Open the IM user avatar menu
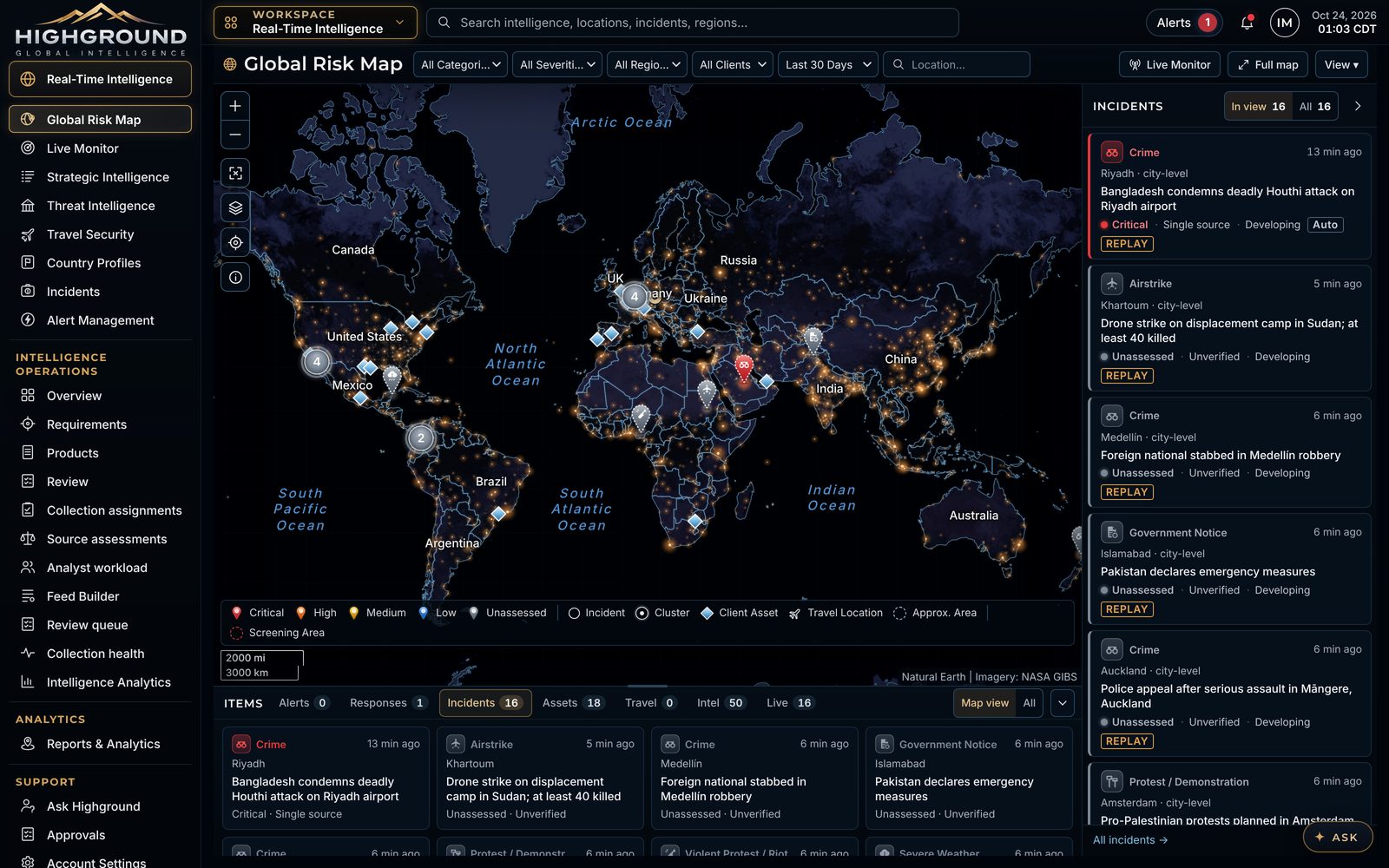 1284,23
